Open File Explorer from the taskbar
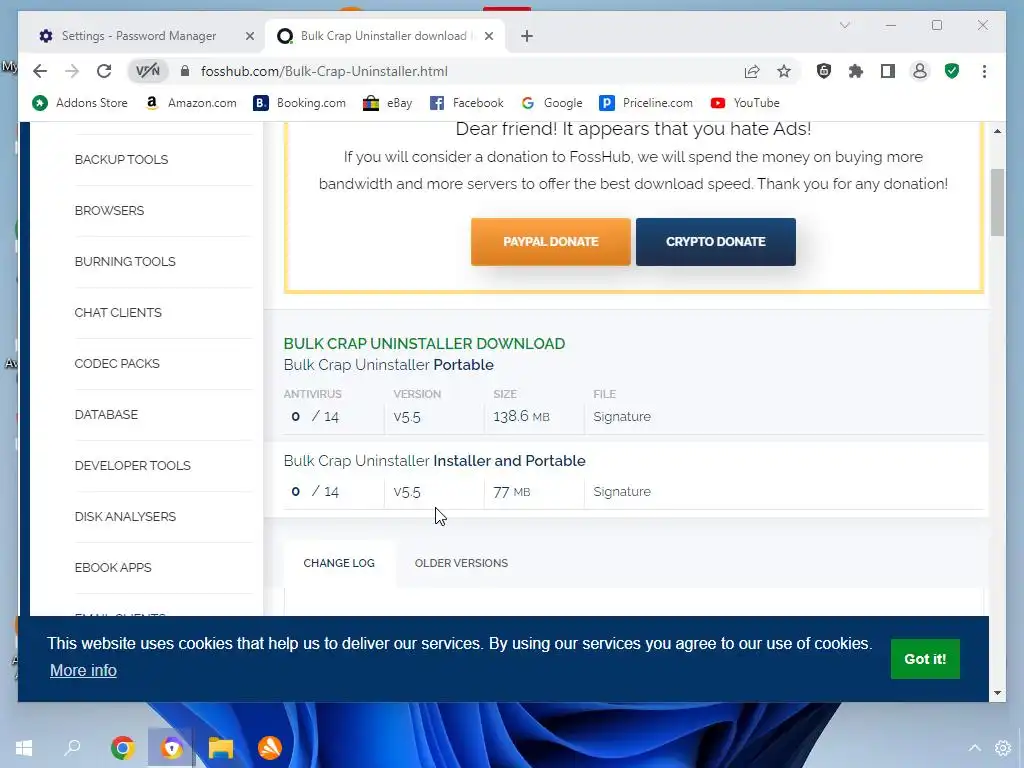Image resolution: width=1024 pixels, height=768 pixels. (221, 748)
